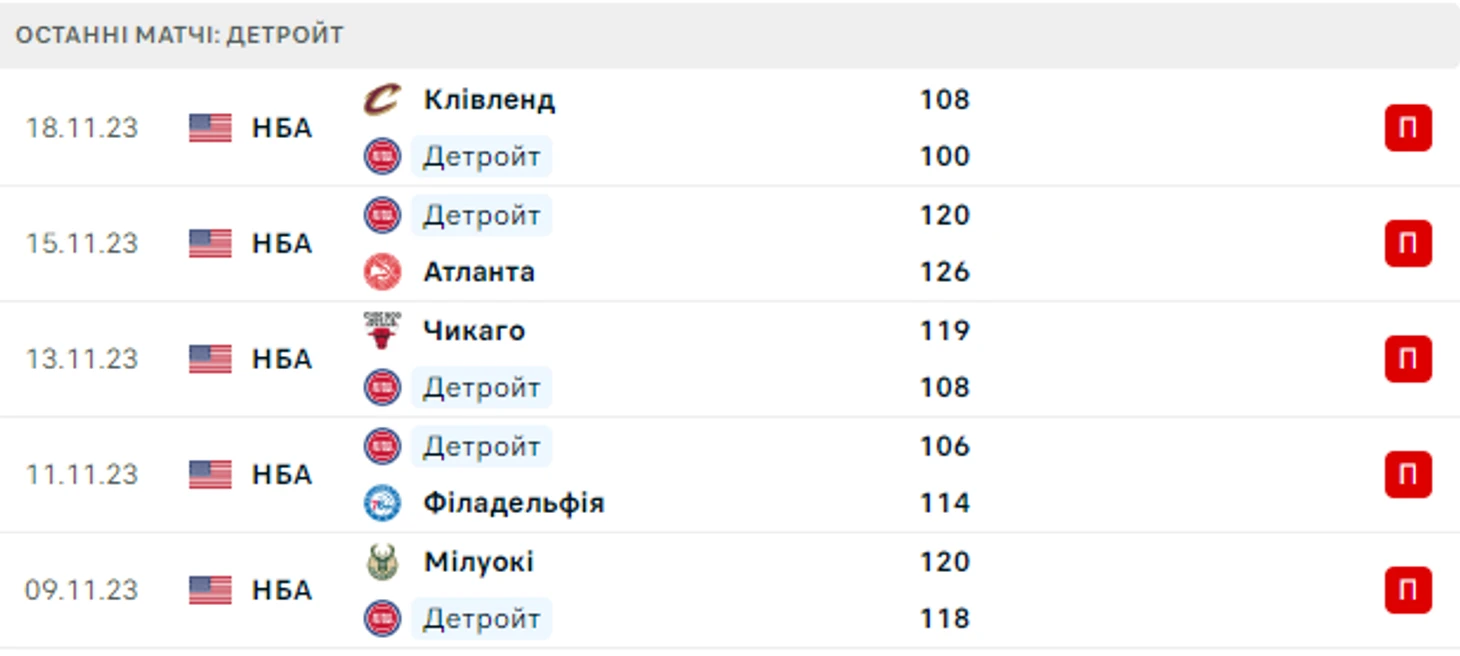1460x656 pixels.
Task: Click the red П badge for 09.11.23 match
Action: pyautogui.click(x=1408, y=590)
